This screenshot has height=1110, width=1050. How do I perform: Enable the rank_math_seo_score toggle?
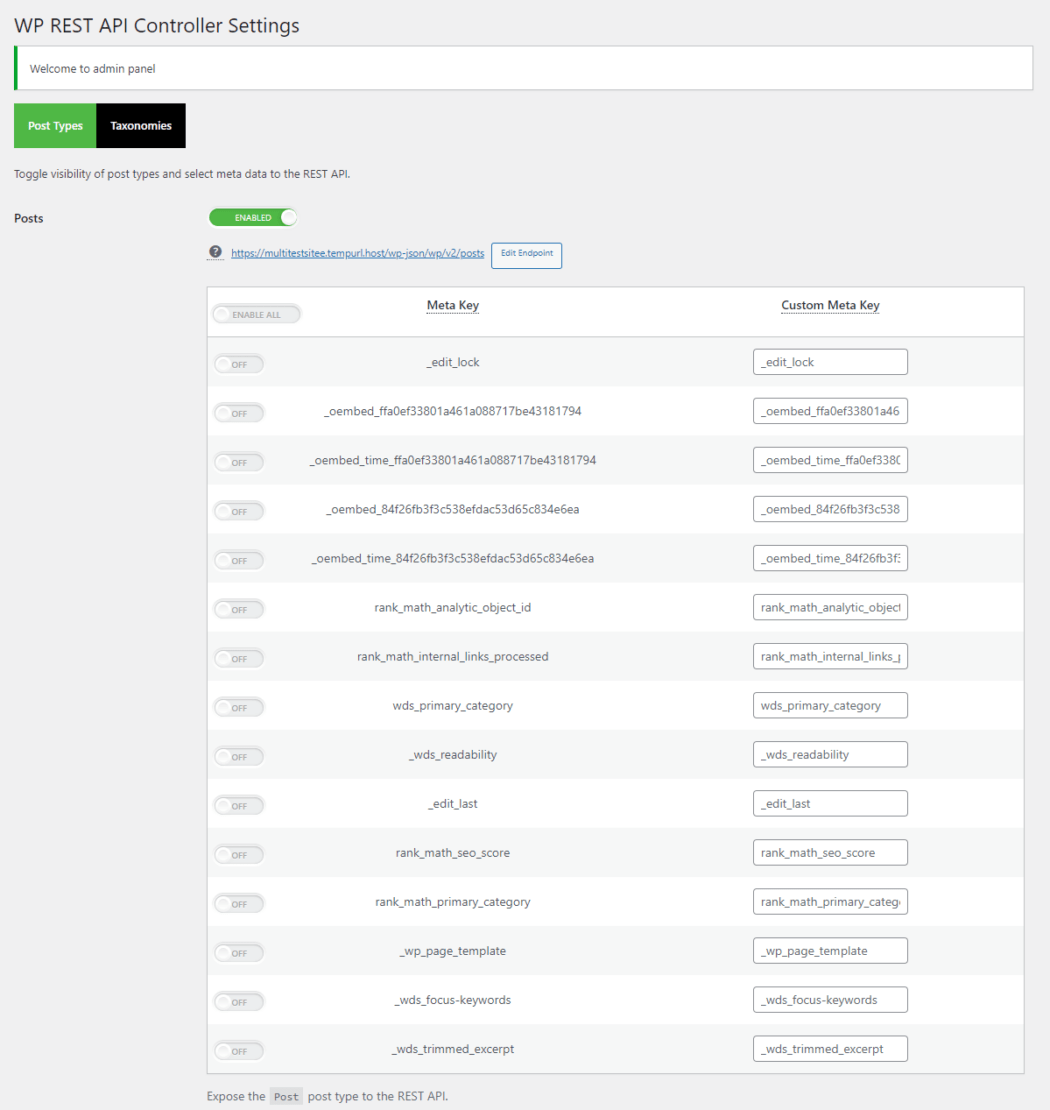click(239, 854)
